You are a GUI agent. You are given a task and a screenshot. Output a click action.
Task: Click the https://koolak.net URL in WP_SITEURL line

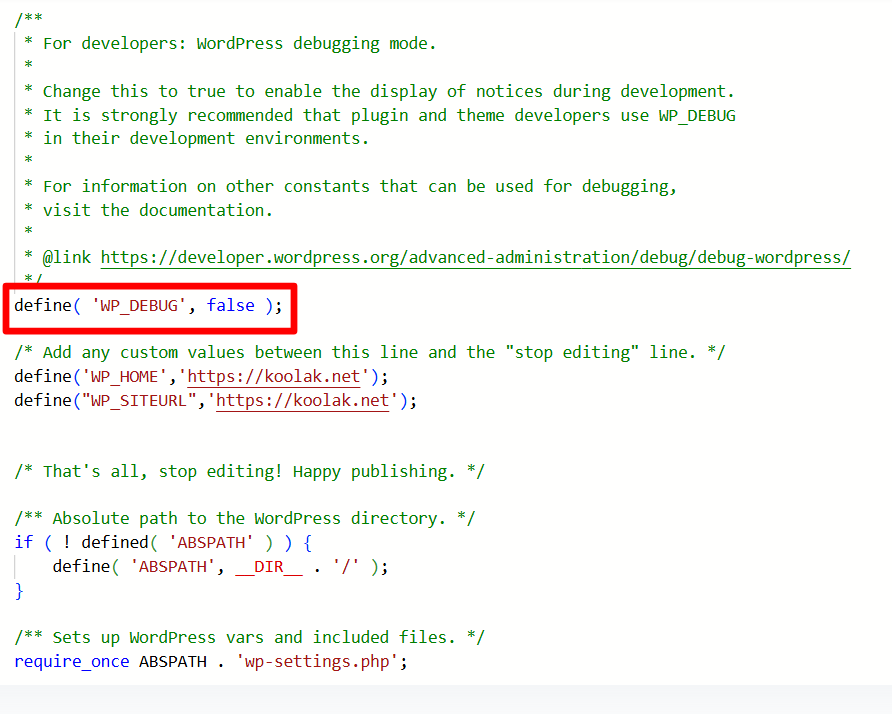pos(303,401)
